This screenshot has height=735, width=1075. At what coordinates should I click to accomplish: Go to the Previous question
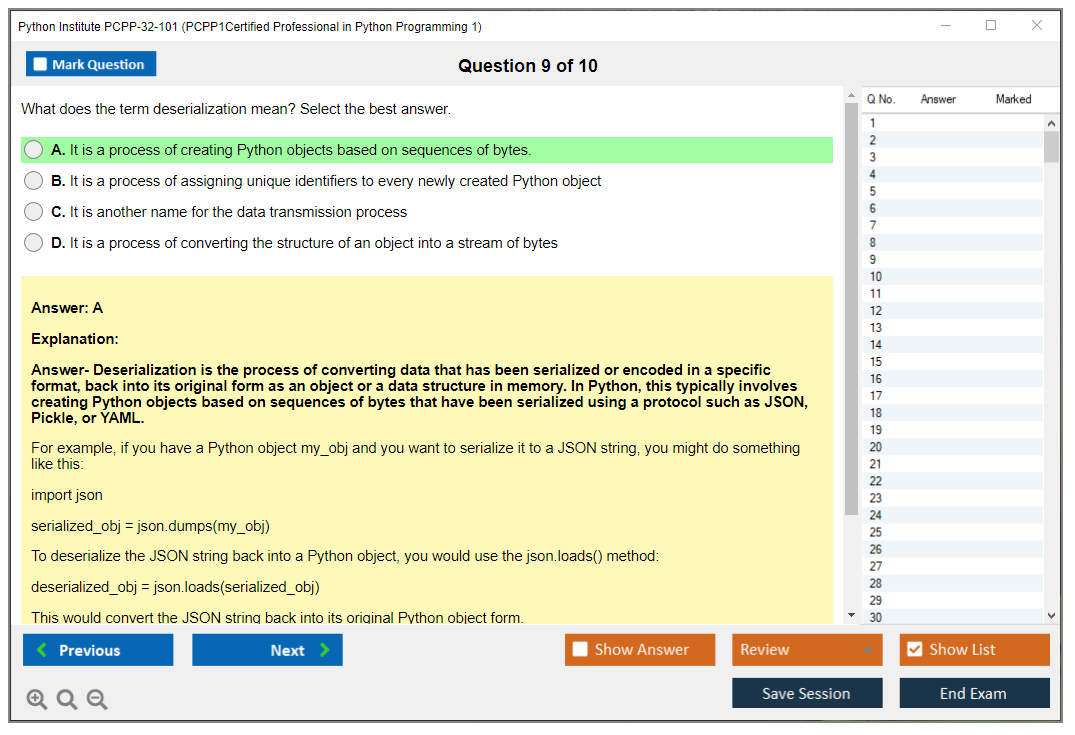click(x=98, y=650)
